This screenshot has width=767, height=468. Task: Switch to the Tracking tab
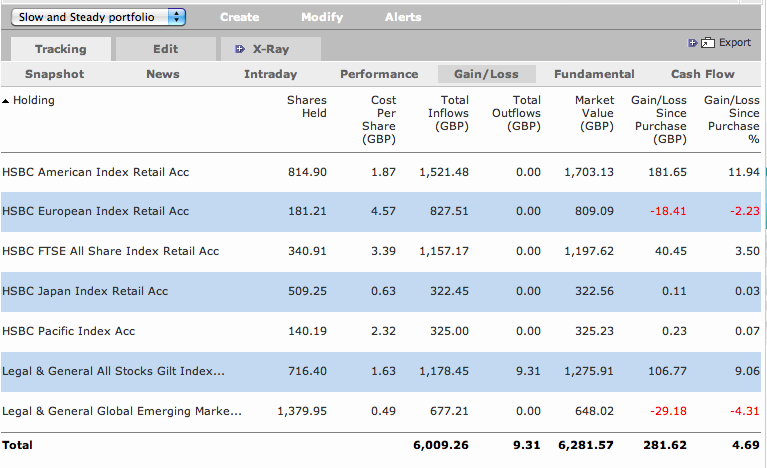point(61,49)
